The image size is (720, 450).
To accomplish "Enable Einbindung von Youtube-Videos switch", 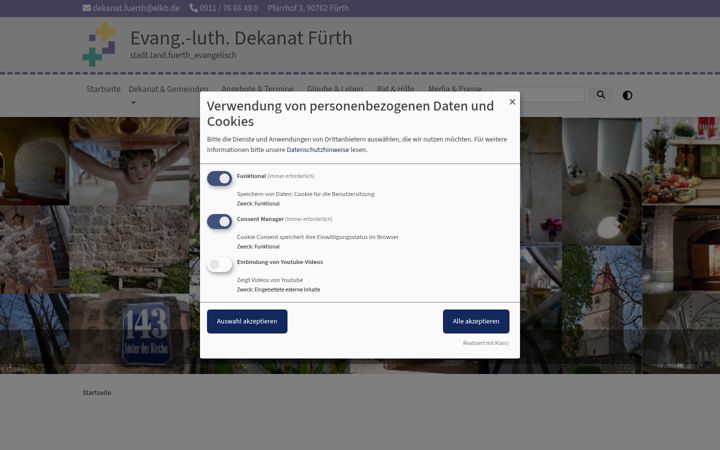I will pyautogui.click(x=219, y=264).
